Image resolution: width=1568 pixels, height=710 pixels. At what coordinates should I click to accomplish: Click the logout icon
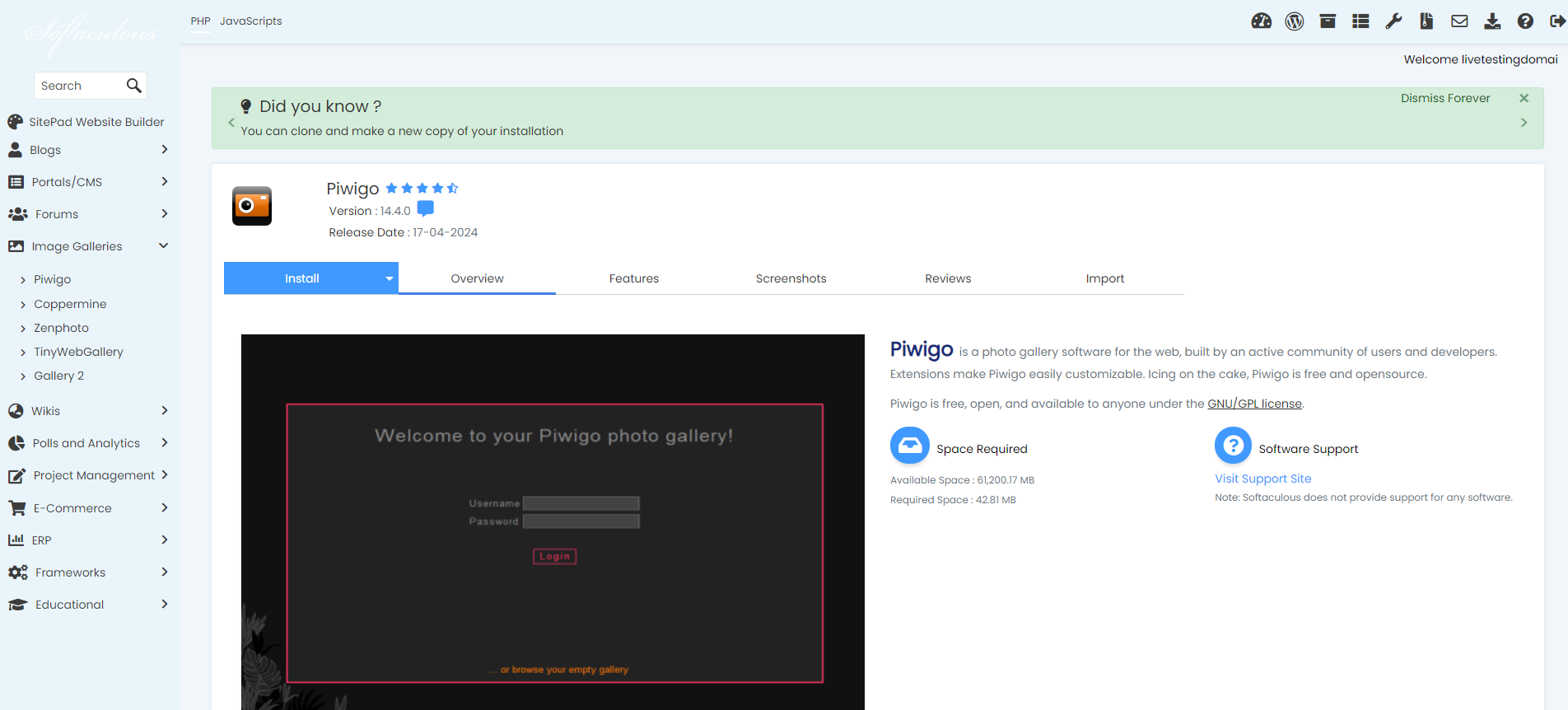(1557, 21)
